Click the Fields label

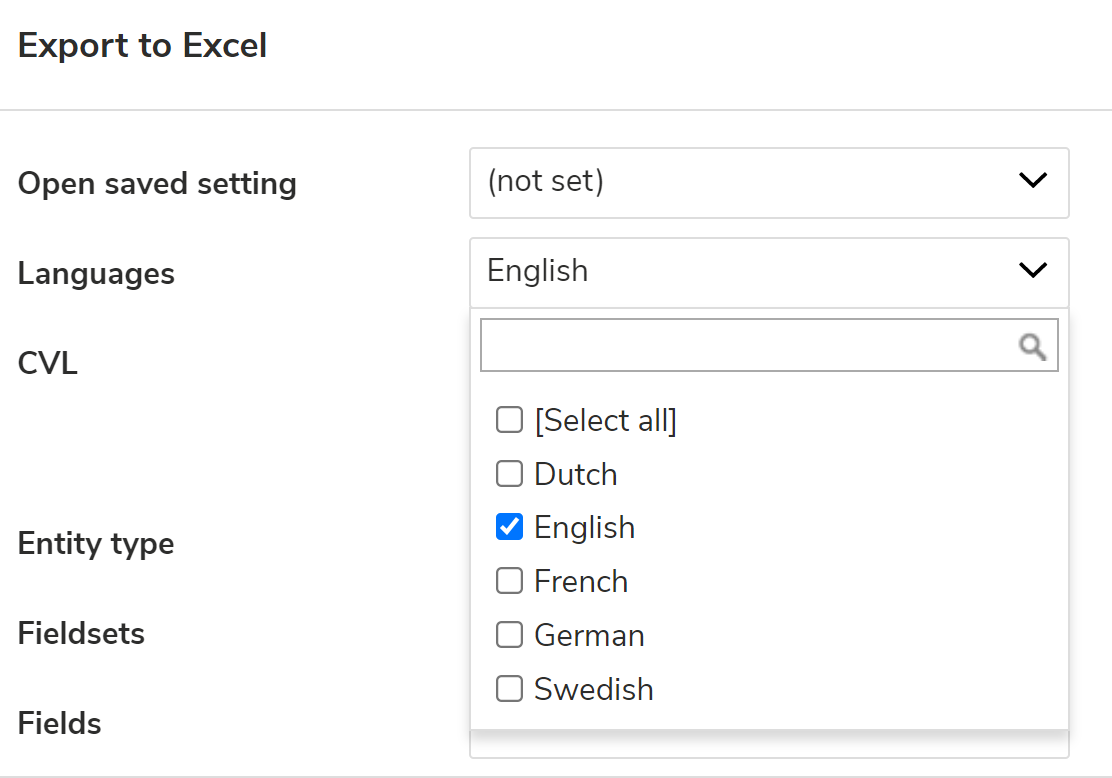click(x=60, y=723)
